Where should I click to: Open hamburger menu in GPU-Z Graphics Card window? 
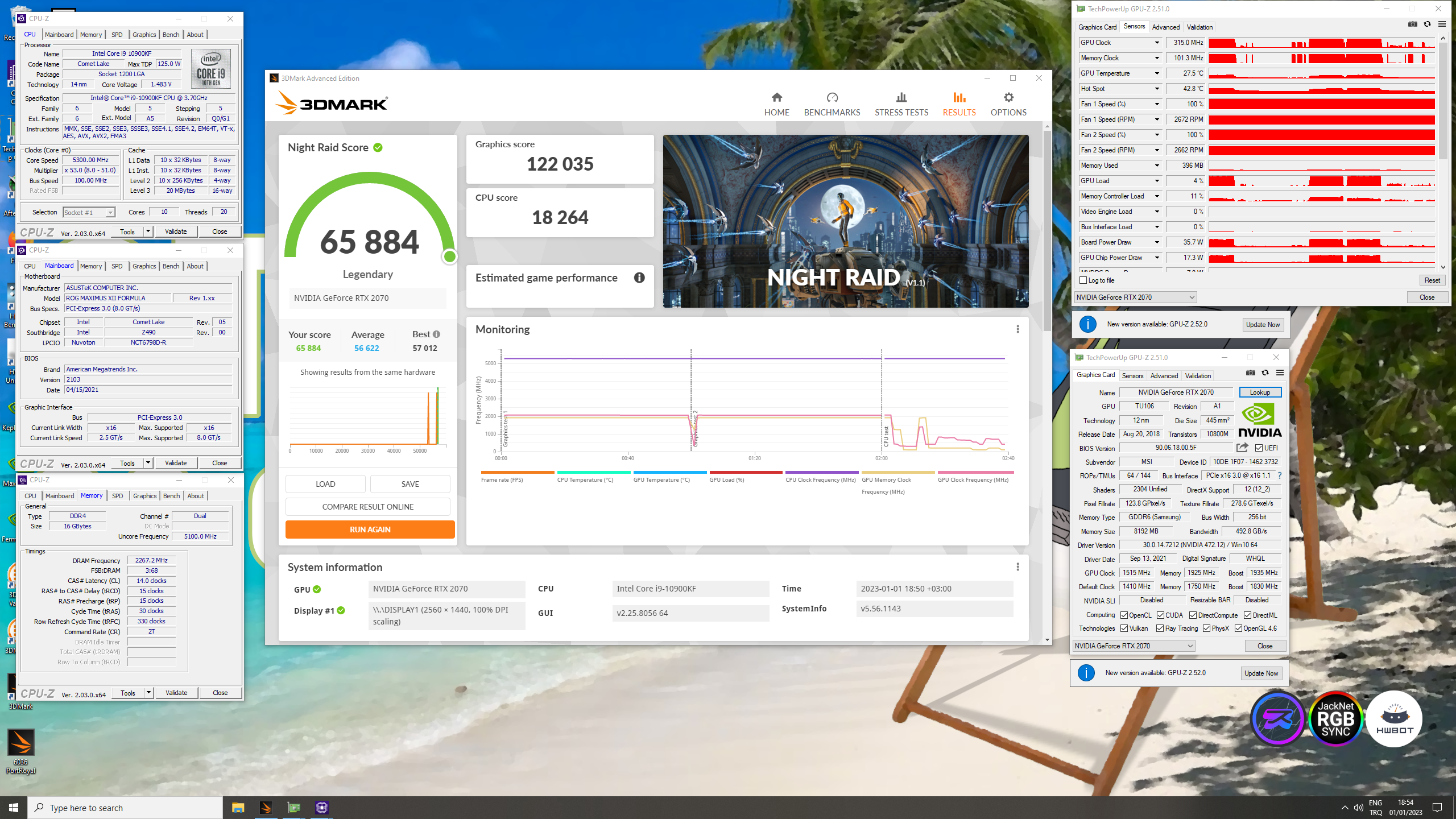pos(1280,373)
